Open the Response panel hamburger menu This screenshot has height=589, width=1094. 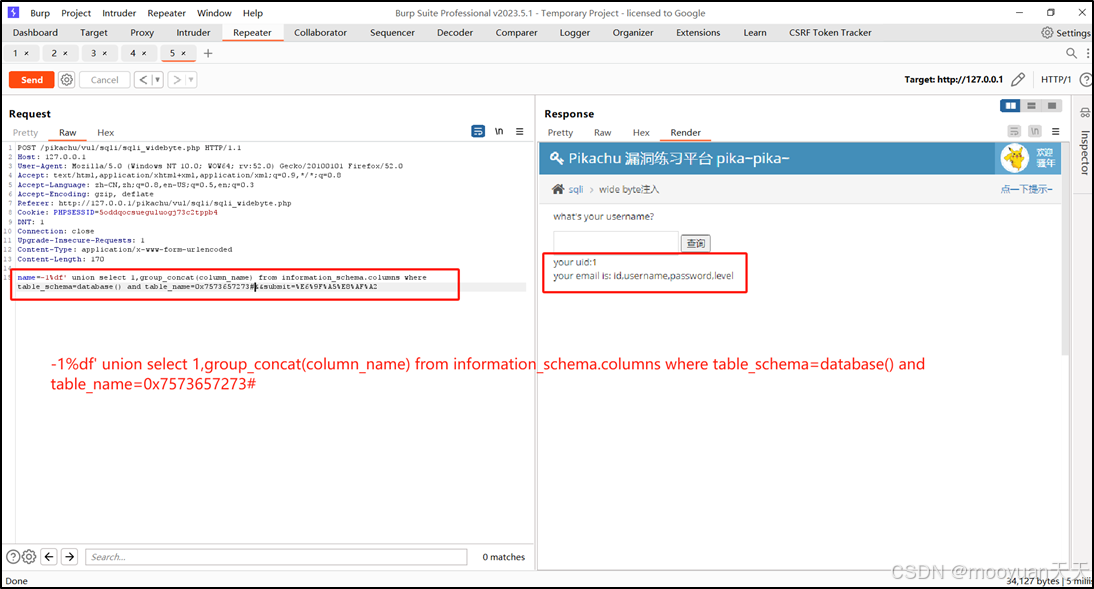(x=1056, y=131)
